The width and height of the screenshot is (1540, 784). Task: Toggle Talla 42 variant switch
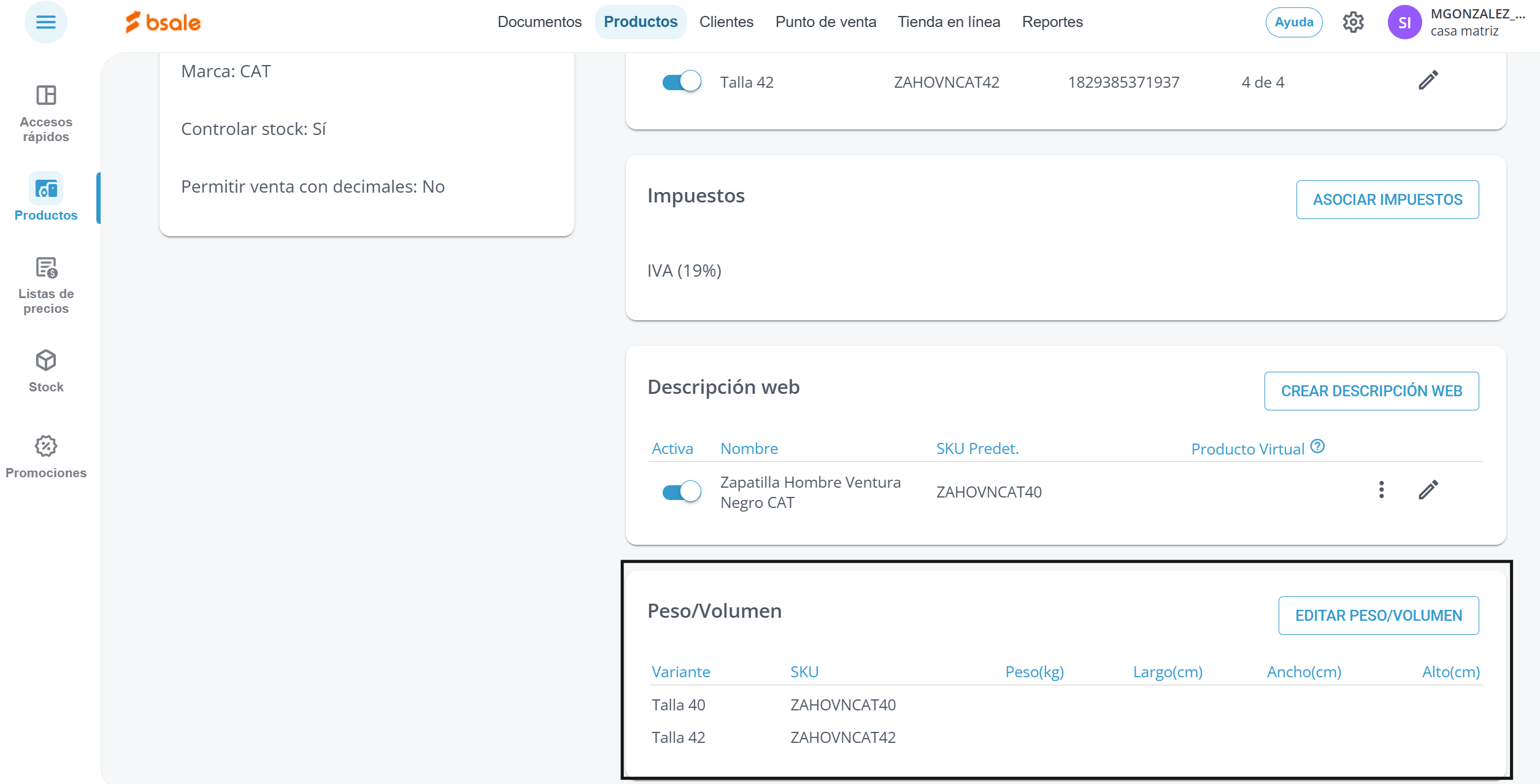point(681,82)
